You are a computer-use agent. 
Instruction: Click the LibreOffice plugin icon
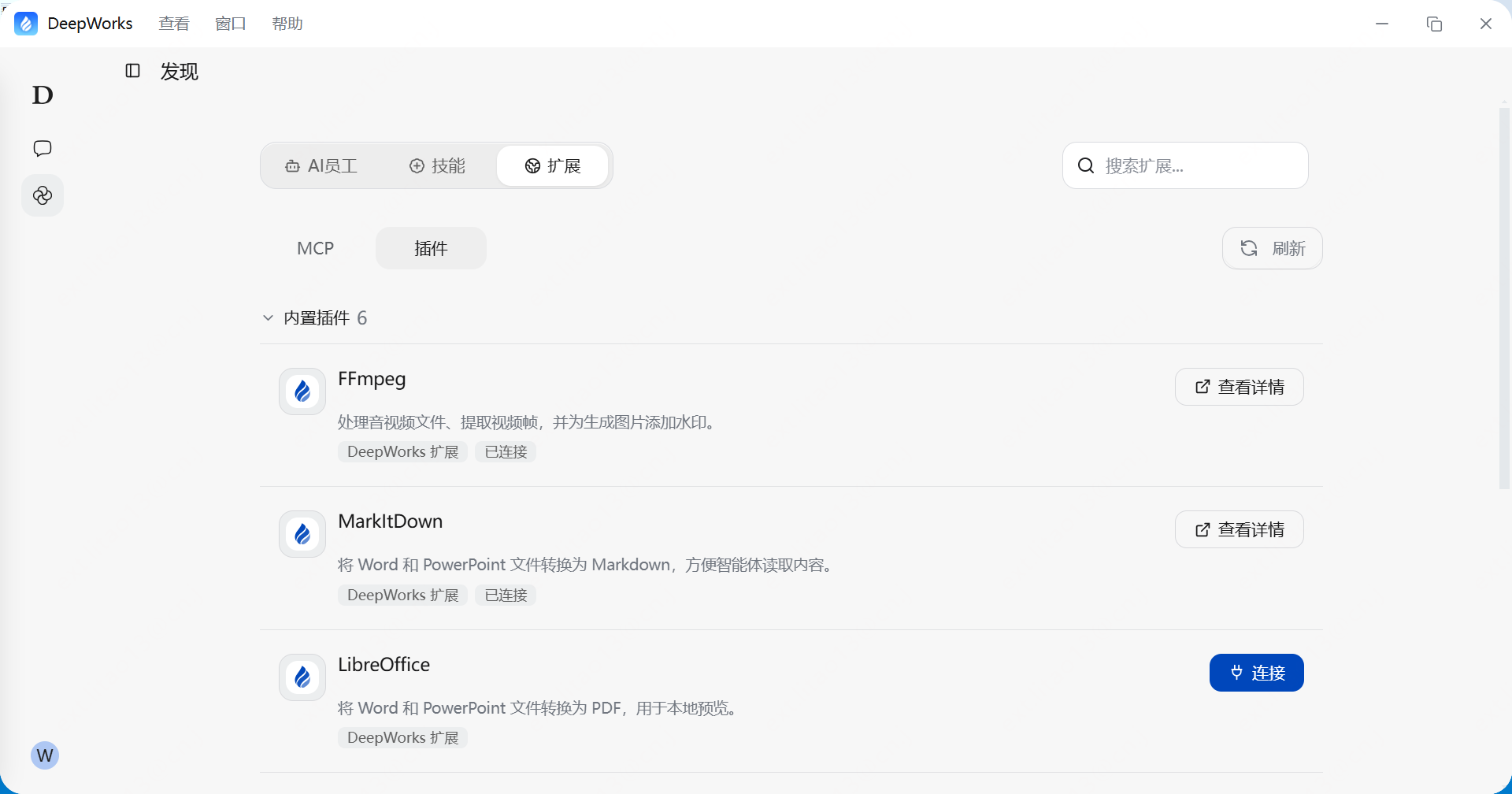(302, 677)
